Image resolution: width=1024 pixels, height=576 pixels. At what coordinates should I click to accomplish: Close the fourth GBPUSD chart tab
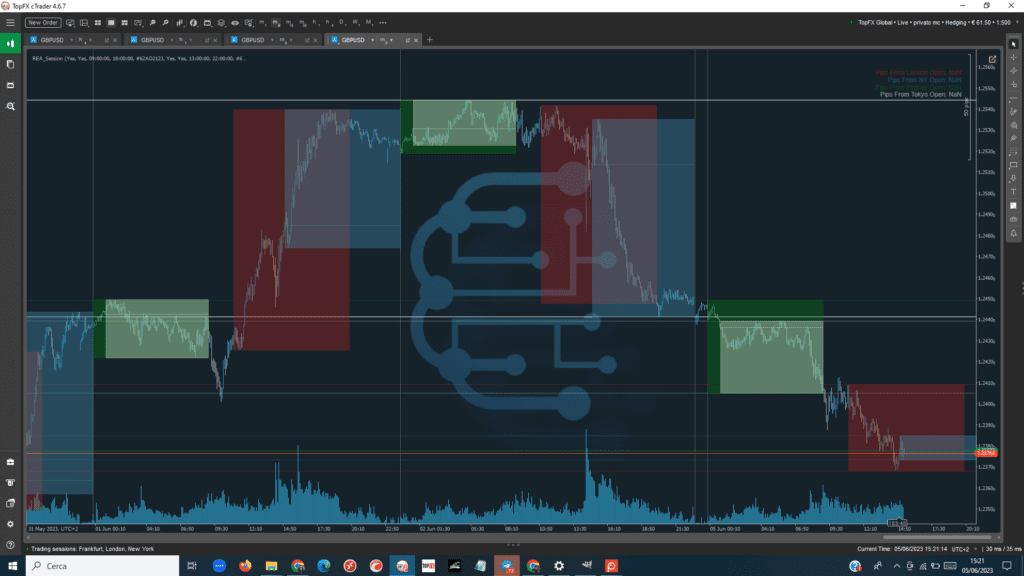point(416,40)
